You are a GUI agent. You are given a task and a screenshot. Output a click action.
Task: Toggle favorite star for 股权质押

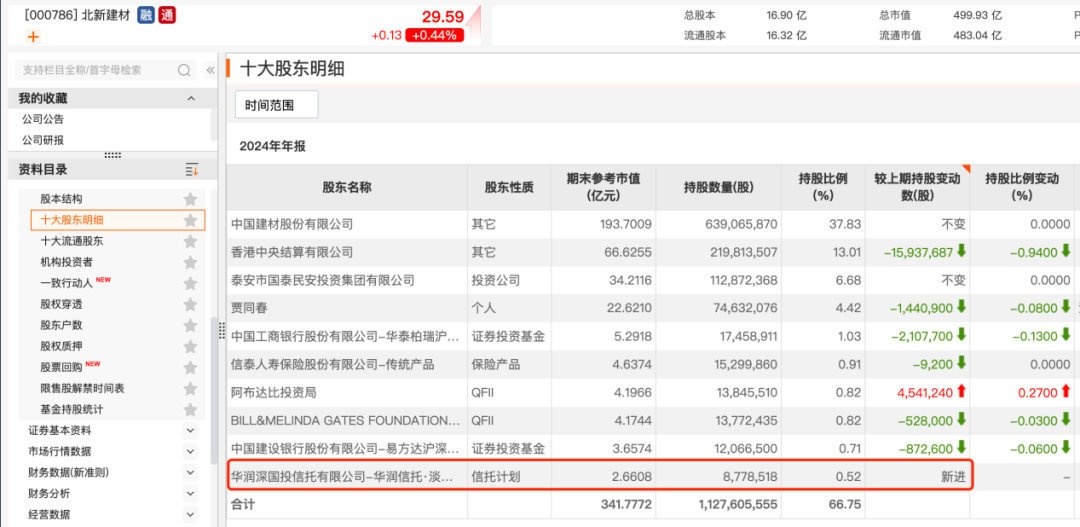(x=190, y=346)
